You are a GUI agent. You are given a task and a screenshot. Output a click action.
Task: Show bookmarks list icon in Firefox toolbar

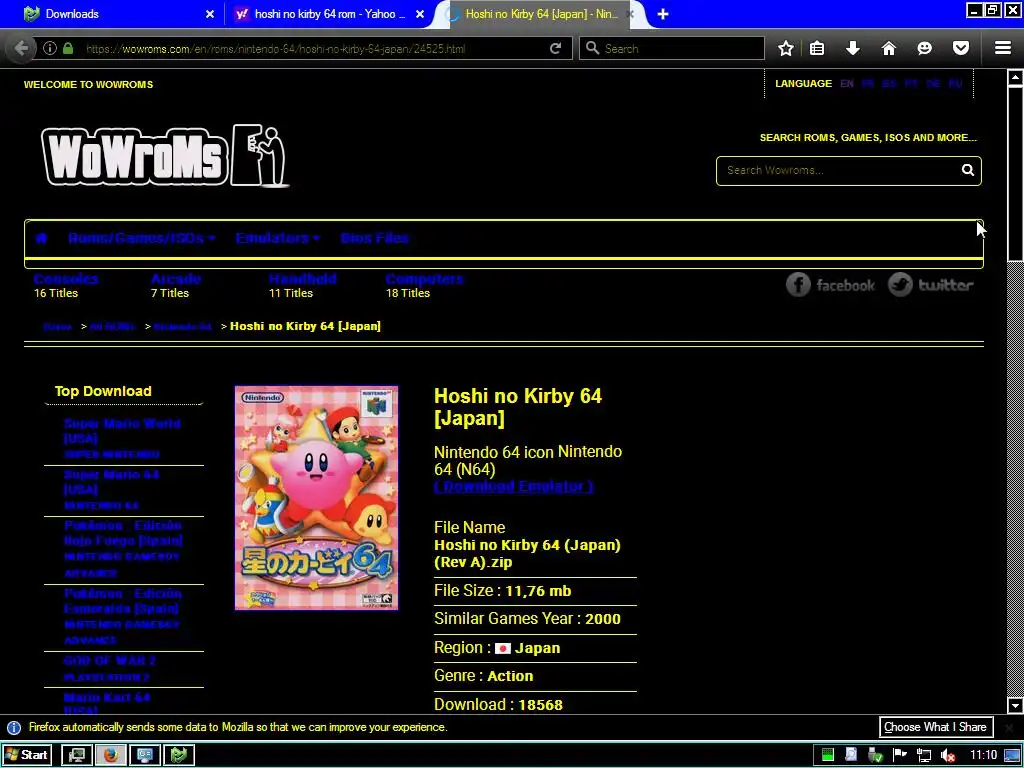click(817, 48)
